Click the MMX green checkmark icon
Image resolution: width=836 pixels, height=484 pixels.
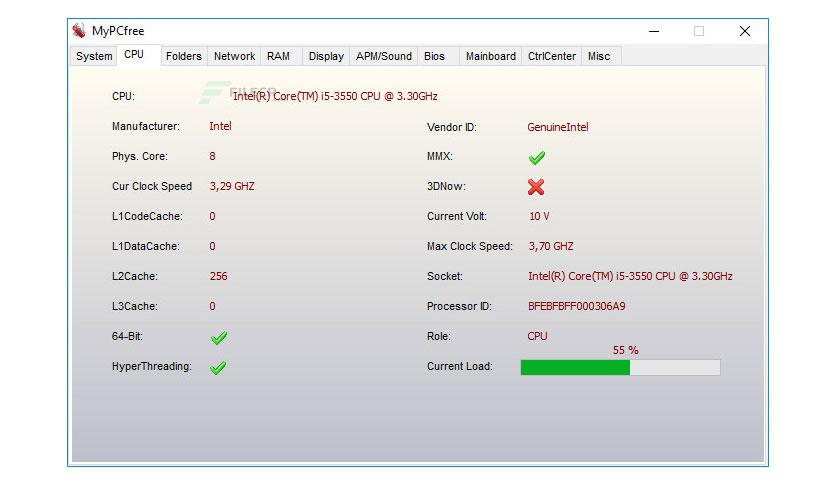(x=536, y=157)
